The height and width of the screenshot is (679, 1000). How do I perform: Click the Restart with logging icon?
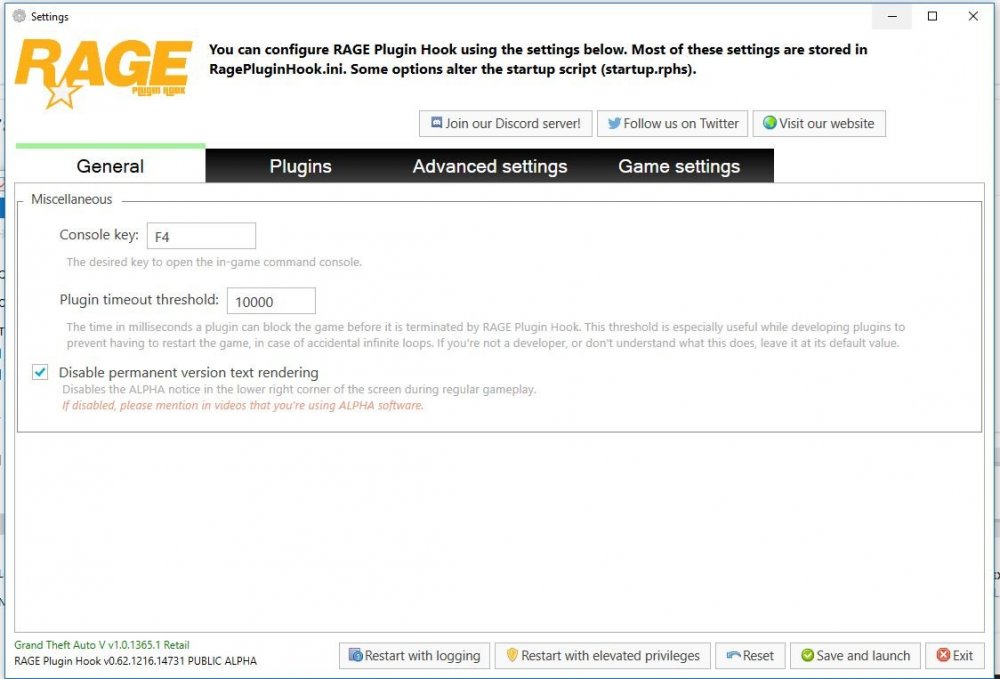(355, 655)
